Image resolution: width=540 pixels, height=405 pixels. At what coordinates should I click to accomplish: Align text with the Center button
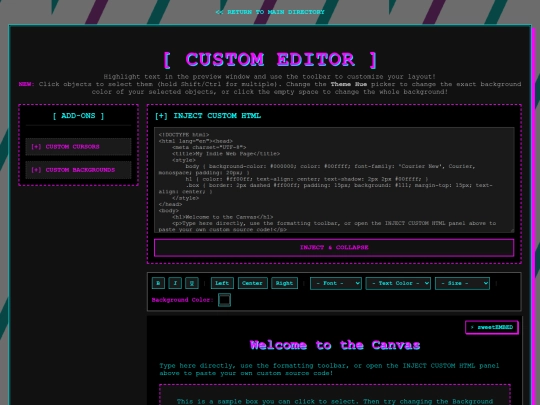(x=252, y=283)
